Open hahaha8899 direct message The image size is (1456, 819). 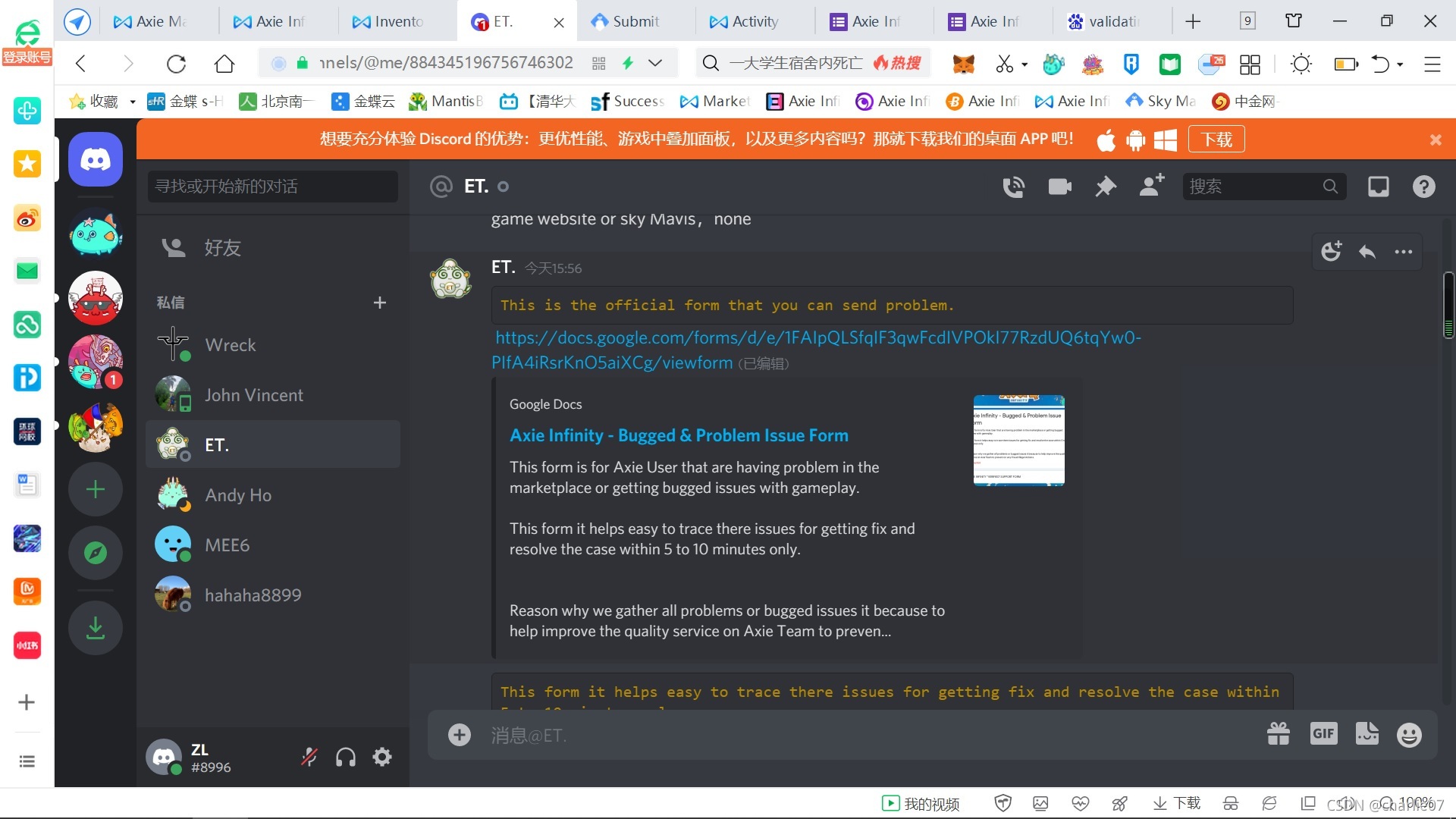click(273, 595)
